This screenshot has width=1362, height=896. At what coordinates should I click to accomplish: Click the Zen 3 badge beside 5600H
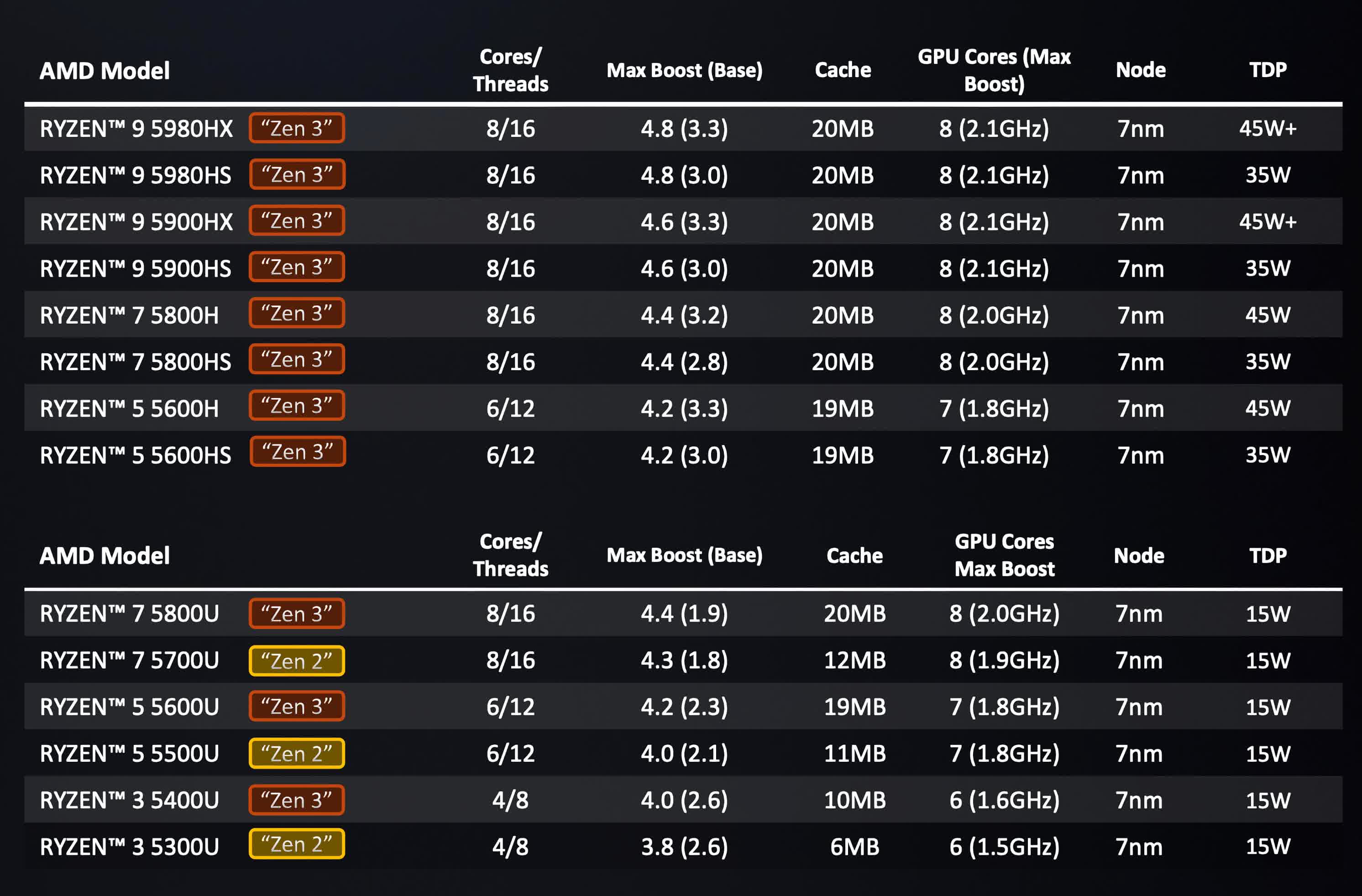coord(297,406)
